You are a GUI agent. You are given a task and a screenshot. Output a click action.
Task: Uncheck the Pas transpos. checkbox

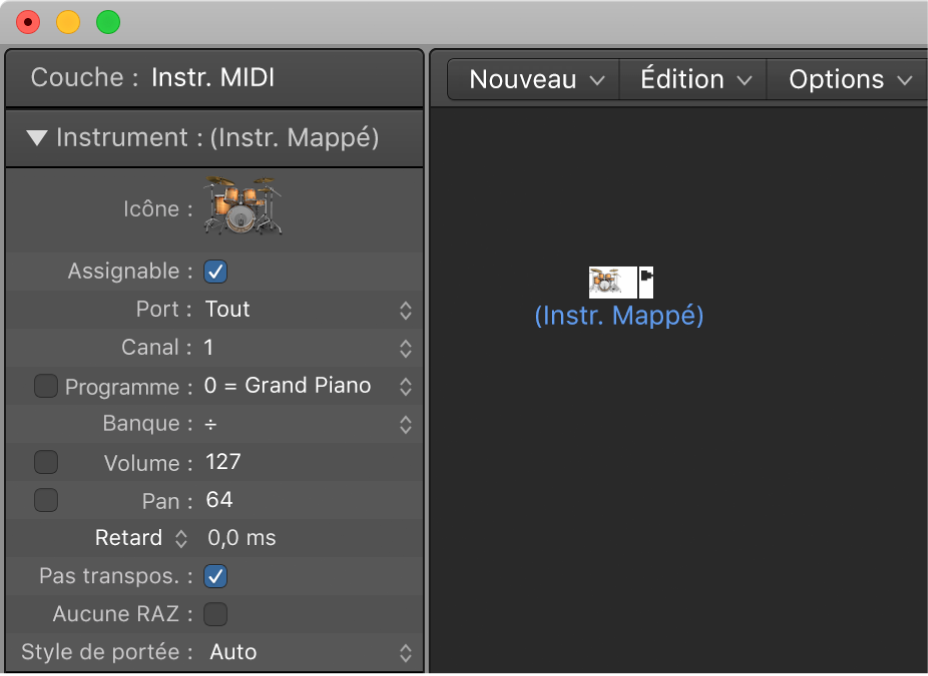pyautogui.click(x=215, y=576)
